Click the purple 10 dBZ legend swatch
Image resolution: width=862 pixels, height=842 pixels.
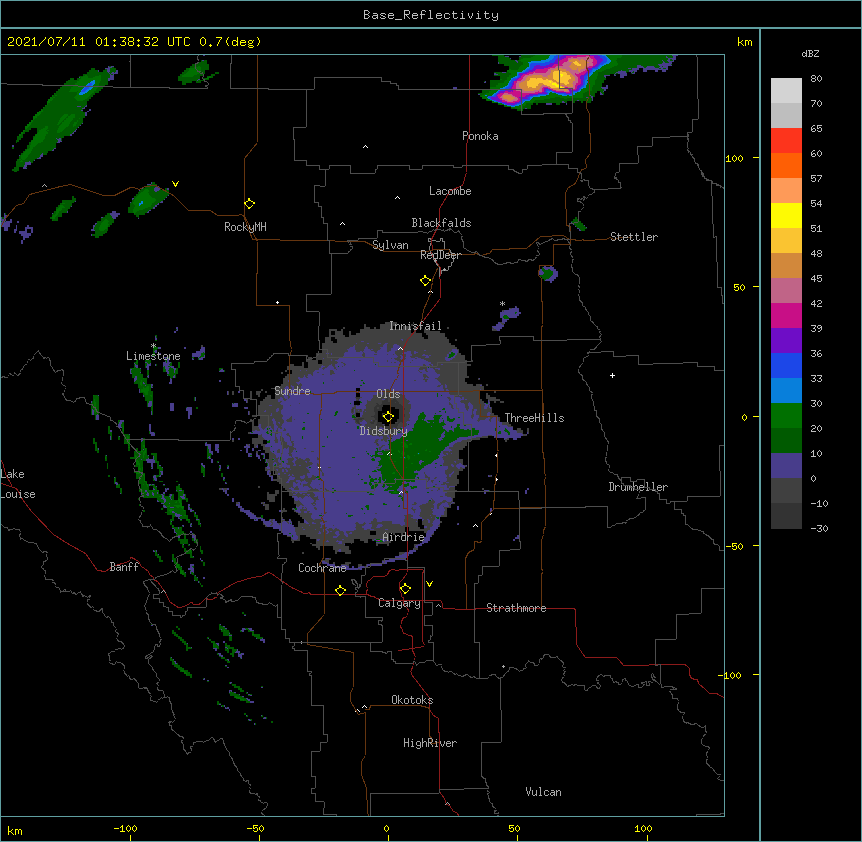[786, 466]
